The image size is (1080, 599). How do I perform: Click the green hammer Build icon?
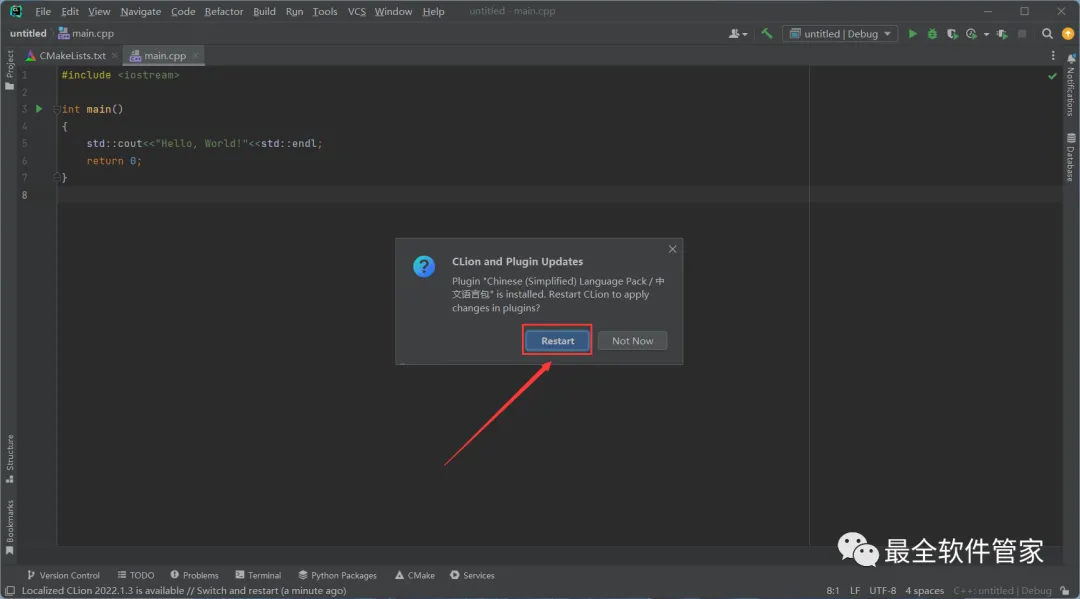coord(767,34)
